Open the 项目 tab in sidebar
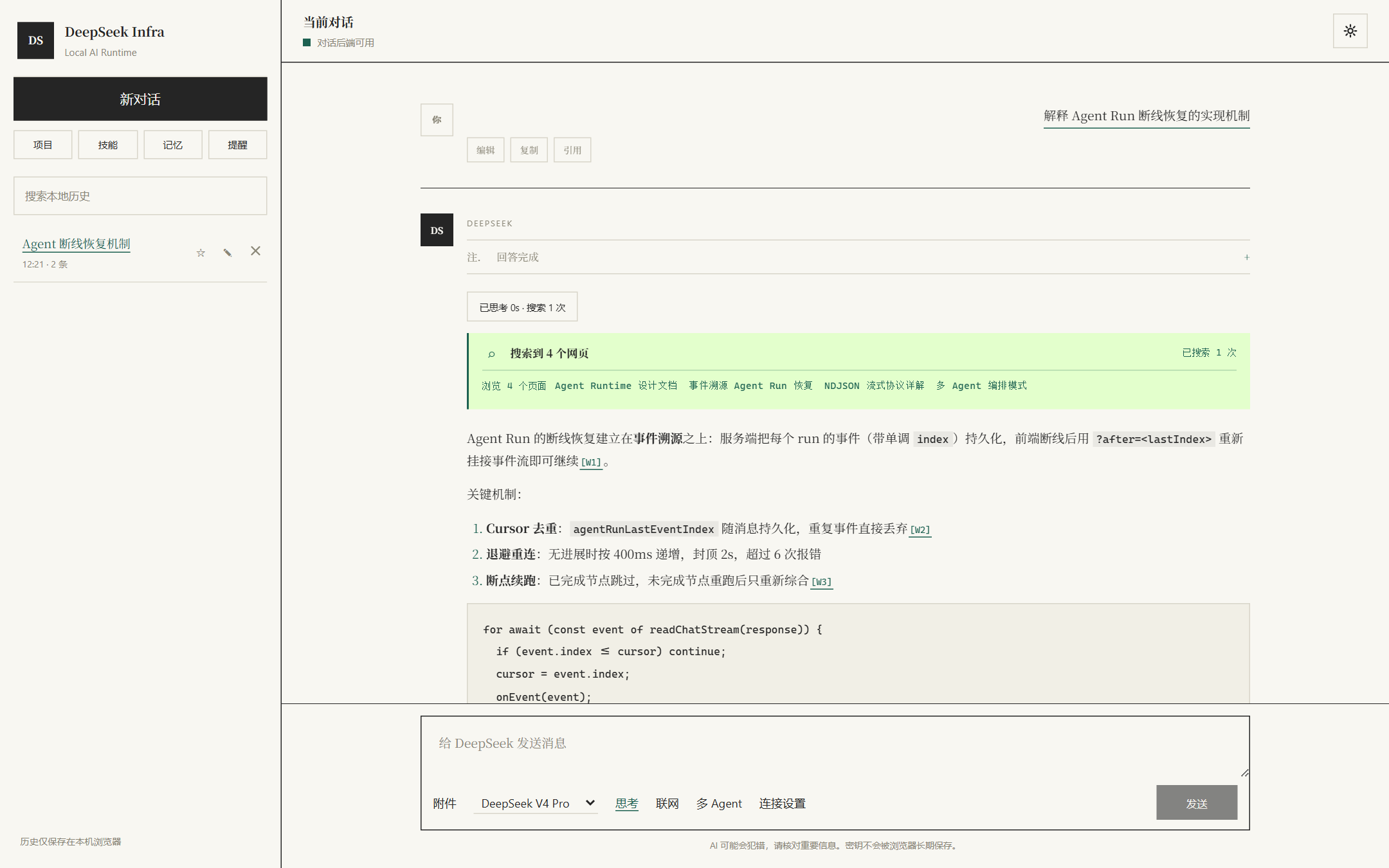The height and width of the screenshot is (868, 1389). (x=43, y=145)
